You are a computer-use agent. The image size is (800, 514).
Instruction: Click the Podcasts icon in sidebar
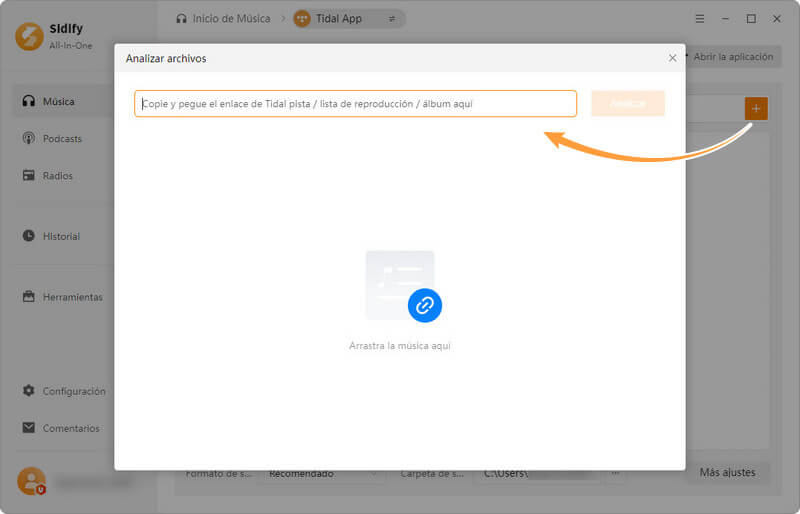coord(29,138)
